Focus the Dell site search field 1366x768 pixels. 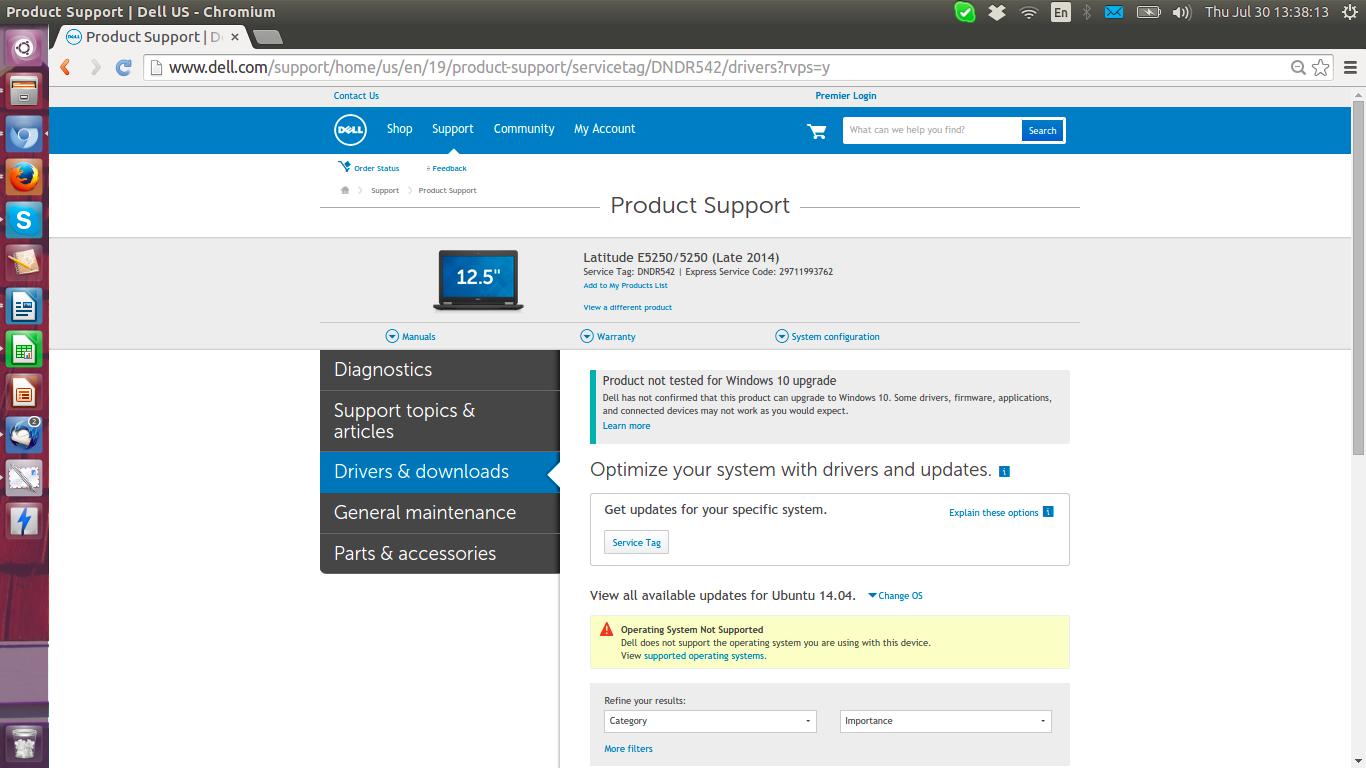pos(932,131)
